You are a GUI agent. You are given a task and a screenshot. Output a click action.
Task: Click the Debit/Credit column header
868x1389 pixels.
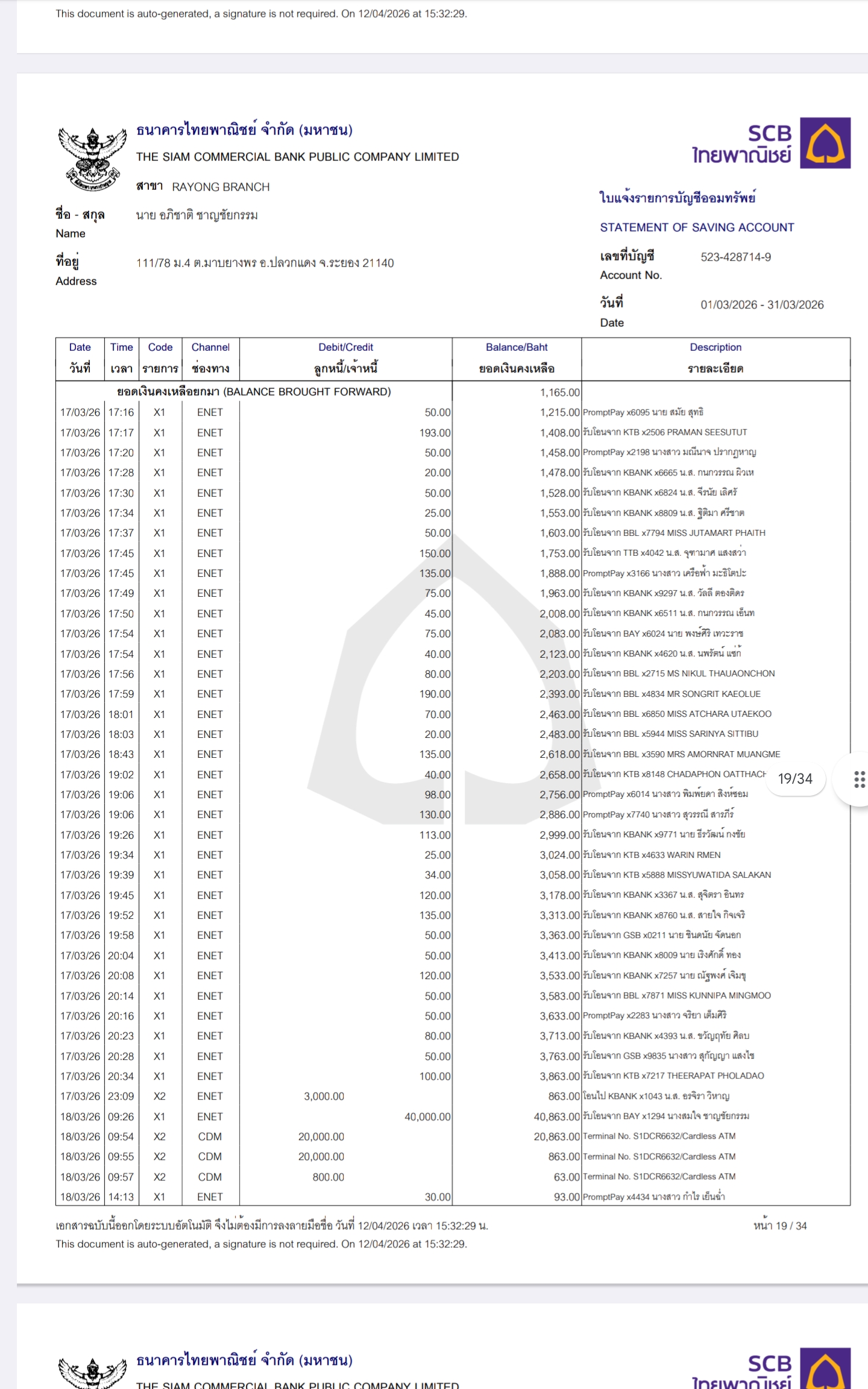click(x=345, y=358)
